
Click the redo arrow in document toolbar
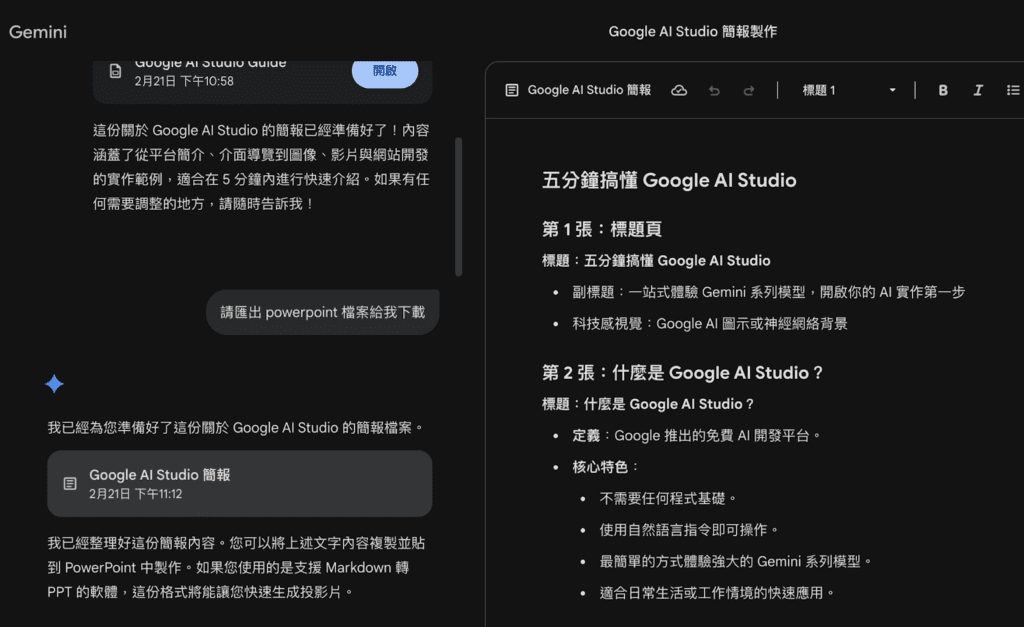click(748, 90)
